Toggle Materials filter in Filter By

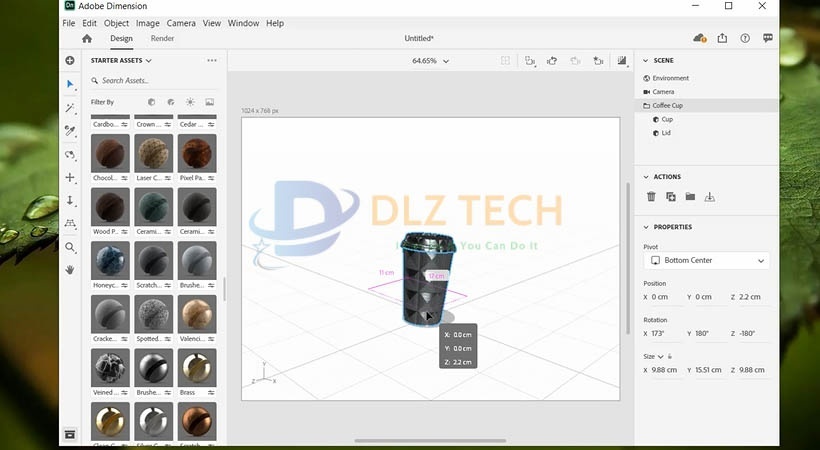171,102
